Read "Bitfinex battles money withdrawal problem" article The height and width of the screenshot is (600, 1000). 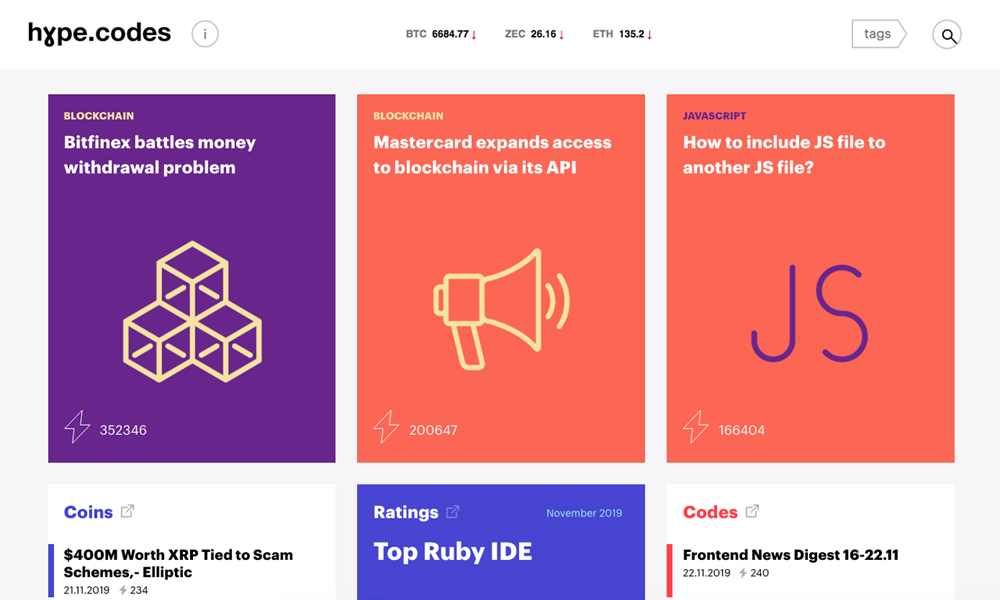click(x=159, y=155)
